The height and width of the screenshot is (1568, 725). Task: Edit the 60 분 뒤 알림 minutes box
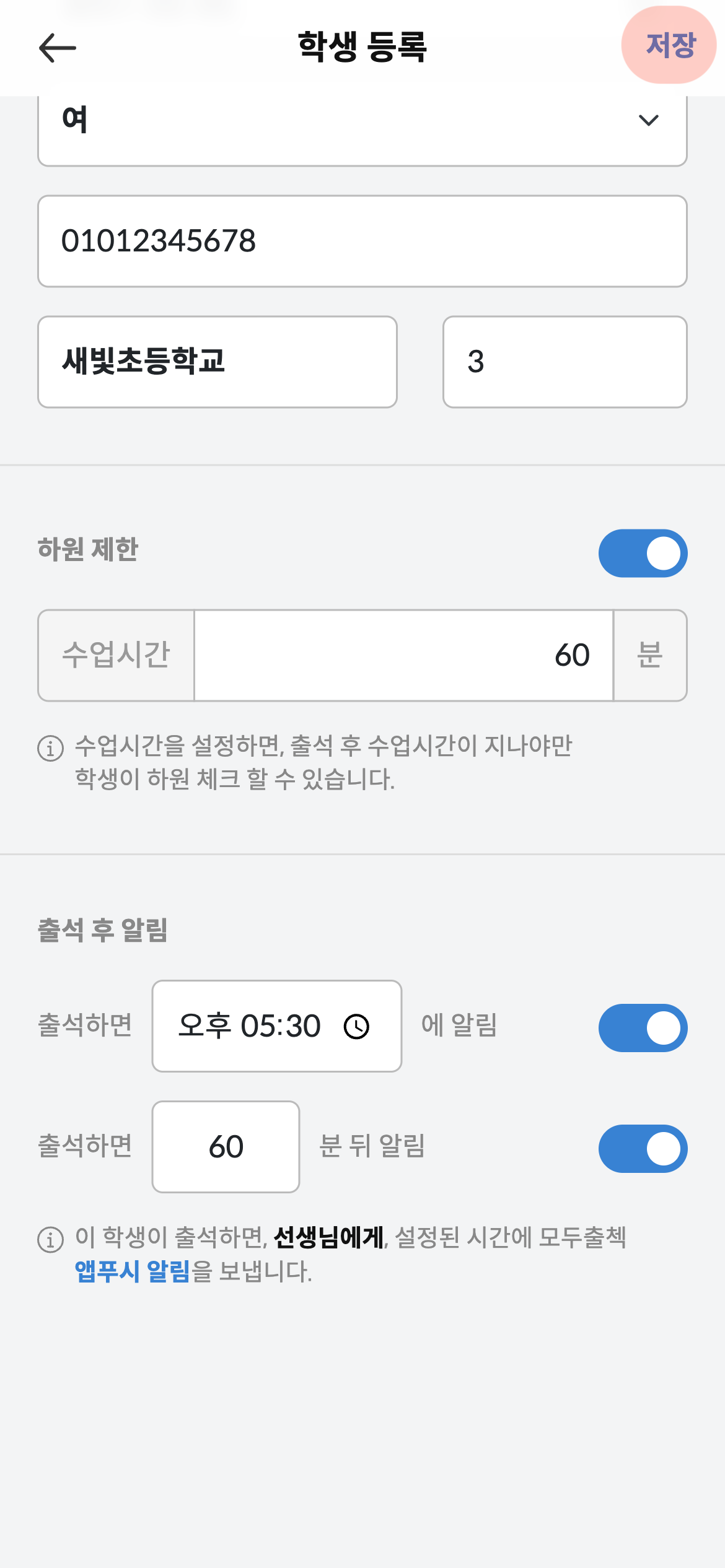click(x=226, y=1146)
